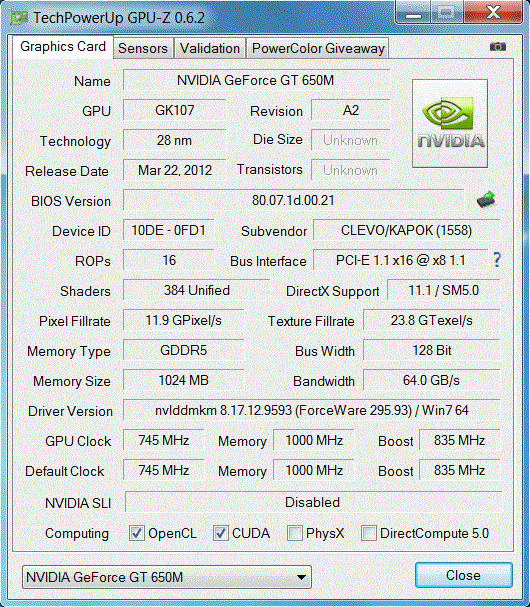Screen dimensions: 530x607
Task: Open the Validation tab
Action: (x=210, y=48)
